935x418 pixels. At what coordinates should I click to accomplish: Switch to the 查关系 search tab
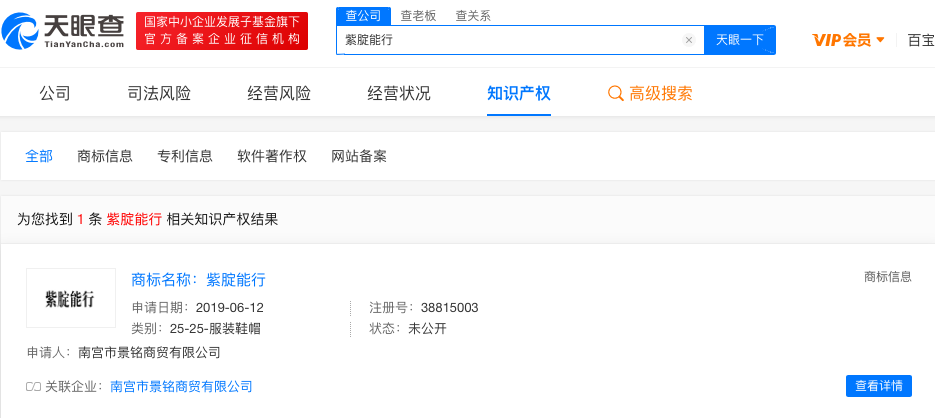tap(473, 16)
